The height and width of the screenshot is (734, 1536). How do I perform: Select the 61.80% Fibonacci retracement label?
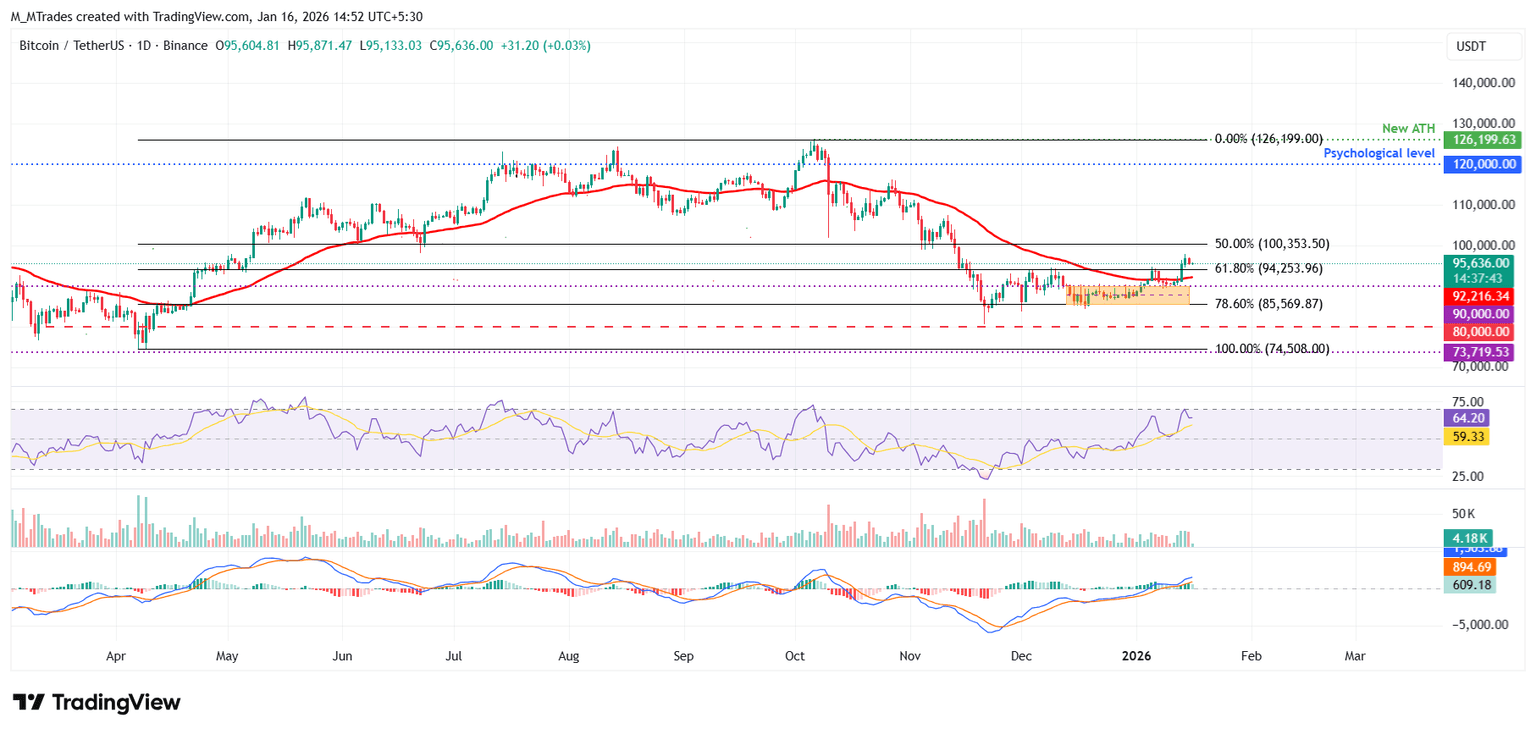[x=1268, y=269]
